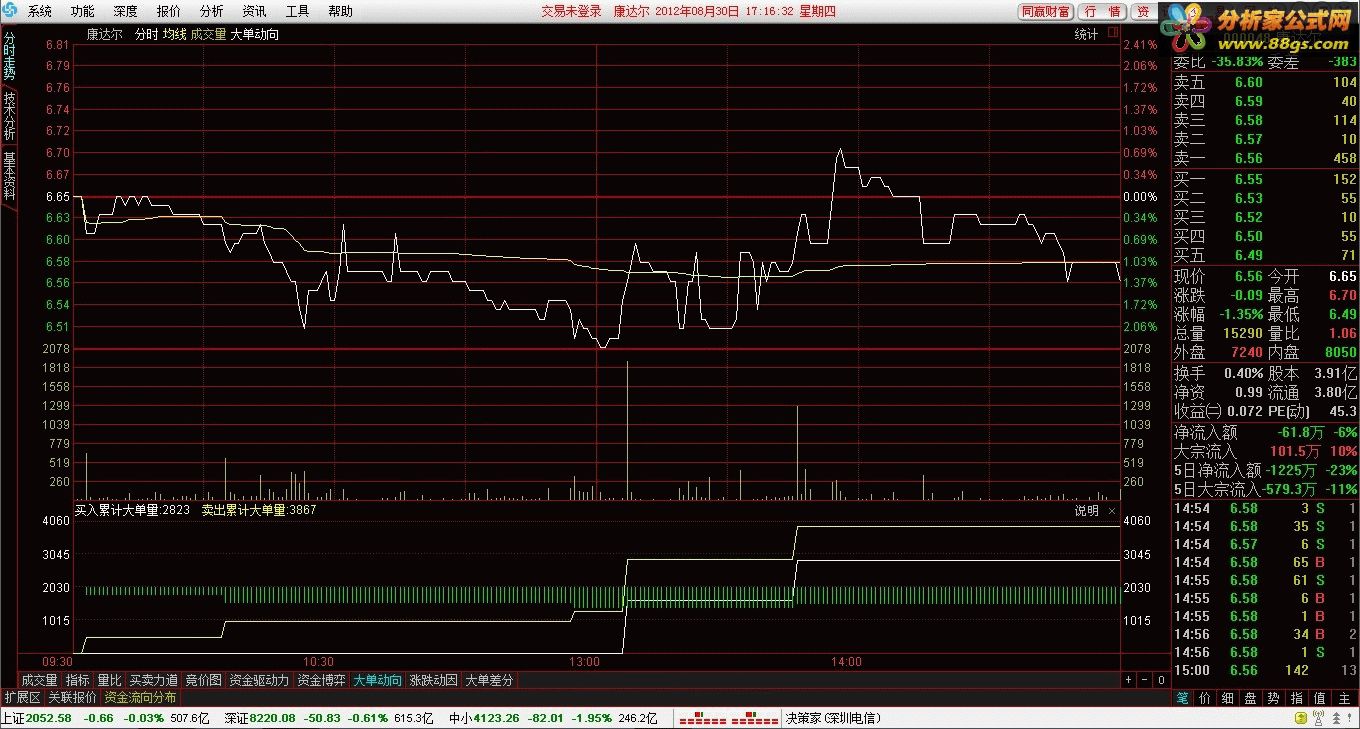Open the 资讯 menu

pyautogui.click(x=254, y=12)
